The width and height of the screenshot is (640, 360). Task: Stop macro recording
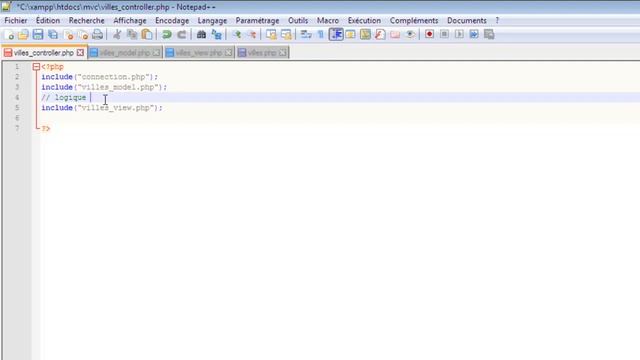pyautogui.click(x=444, y=35)
